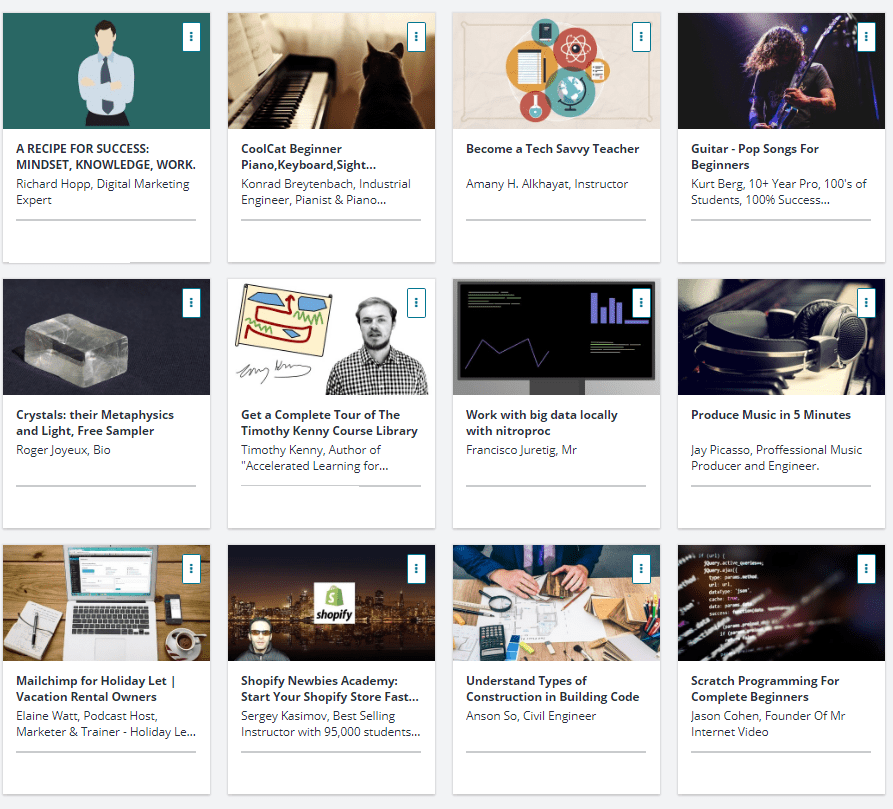
Task: Select the Produce Music in 5 Minutes title
Action: pyautogui.click(x=770, y=415)
